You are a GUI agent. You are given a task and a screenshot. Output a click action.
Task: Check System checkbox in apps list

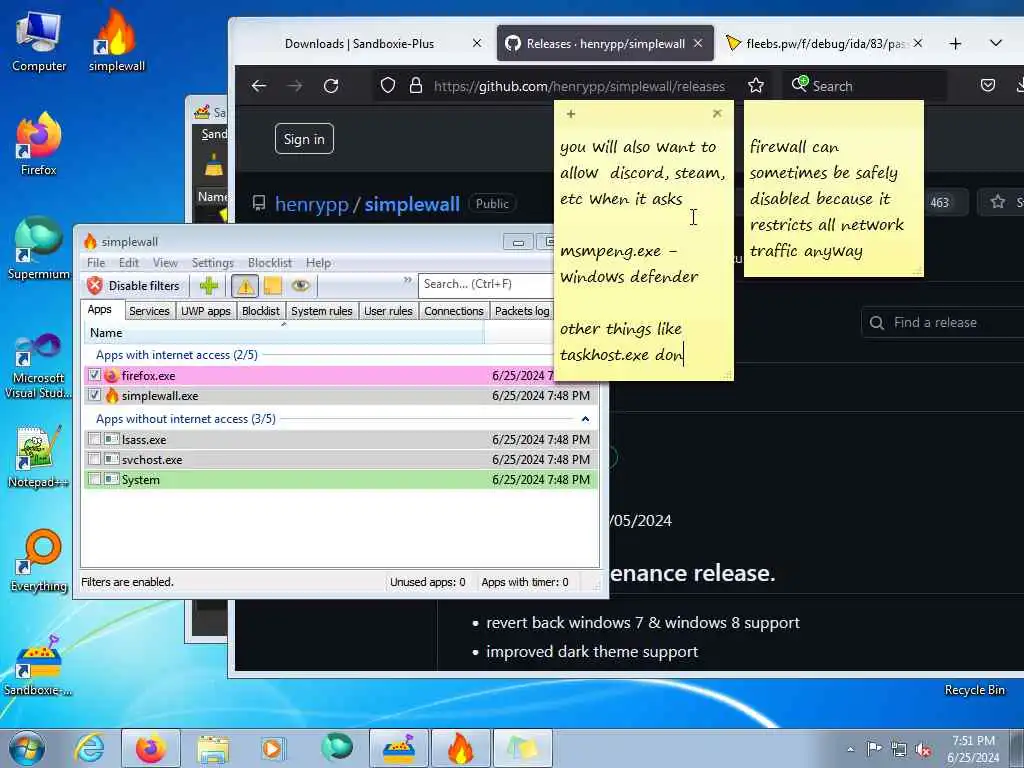95,479
